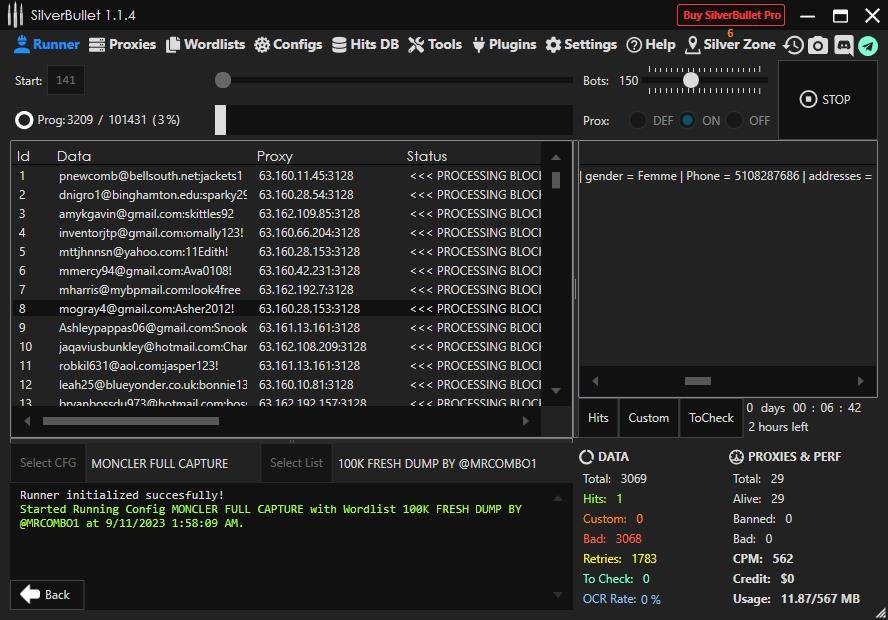Viewport: 888px width, 620px height.
Task: Switch to the ToCheck tab
Action: point(711,418)
